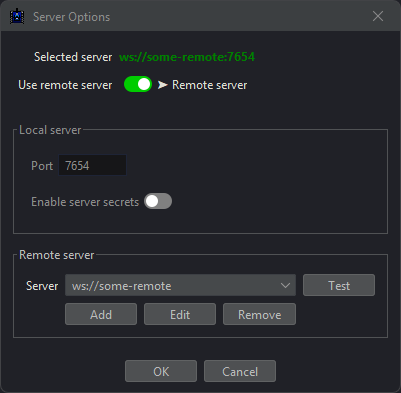Enable server secrets toggle
This screenshot has width=401, height=393.
[x=158, y=201]
